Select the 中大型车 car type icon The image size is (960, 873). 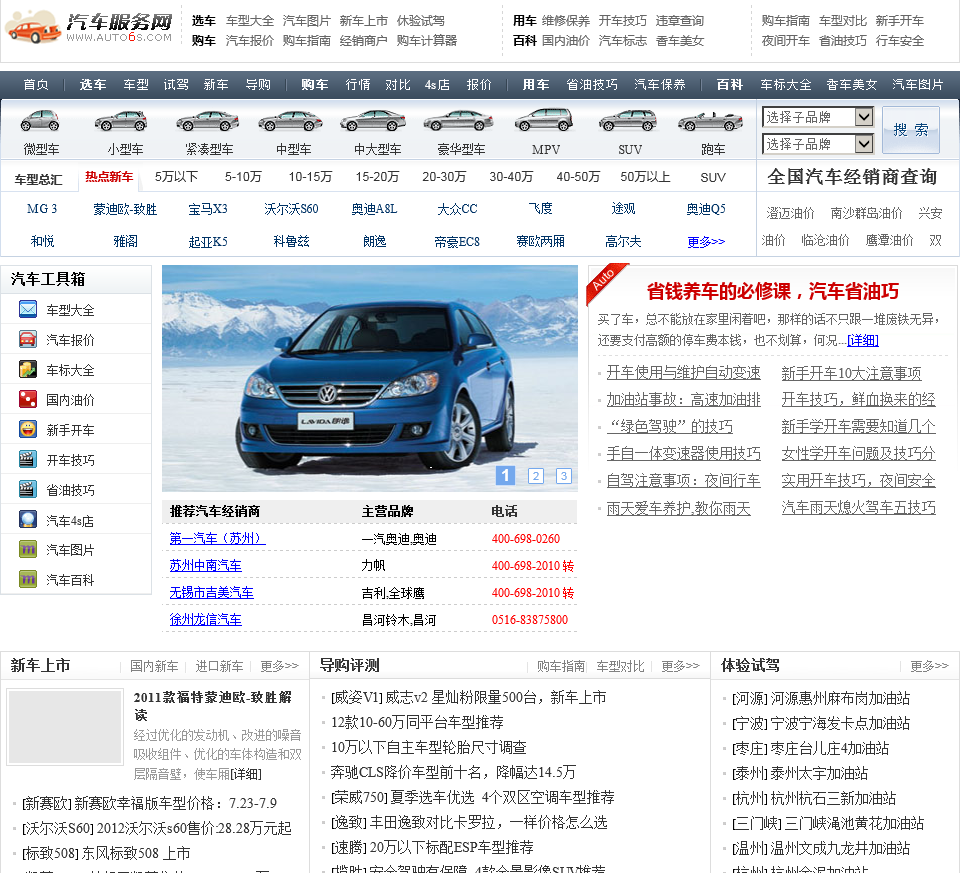(x=373, y=121)
